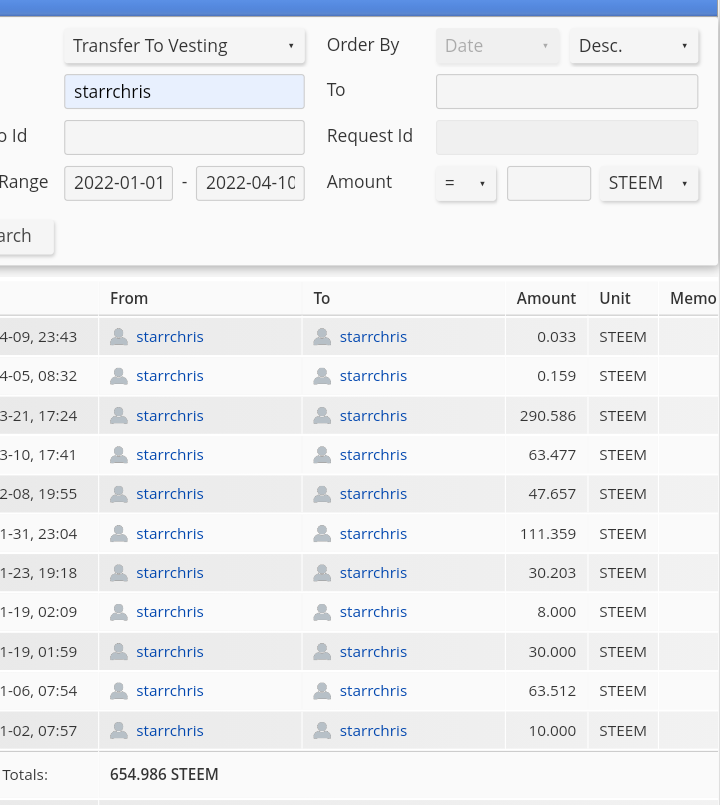The height and width of the screenshot is (805, 720).
Task: Open To starrchris link in 30.000 row
Action: (373, 652)
